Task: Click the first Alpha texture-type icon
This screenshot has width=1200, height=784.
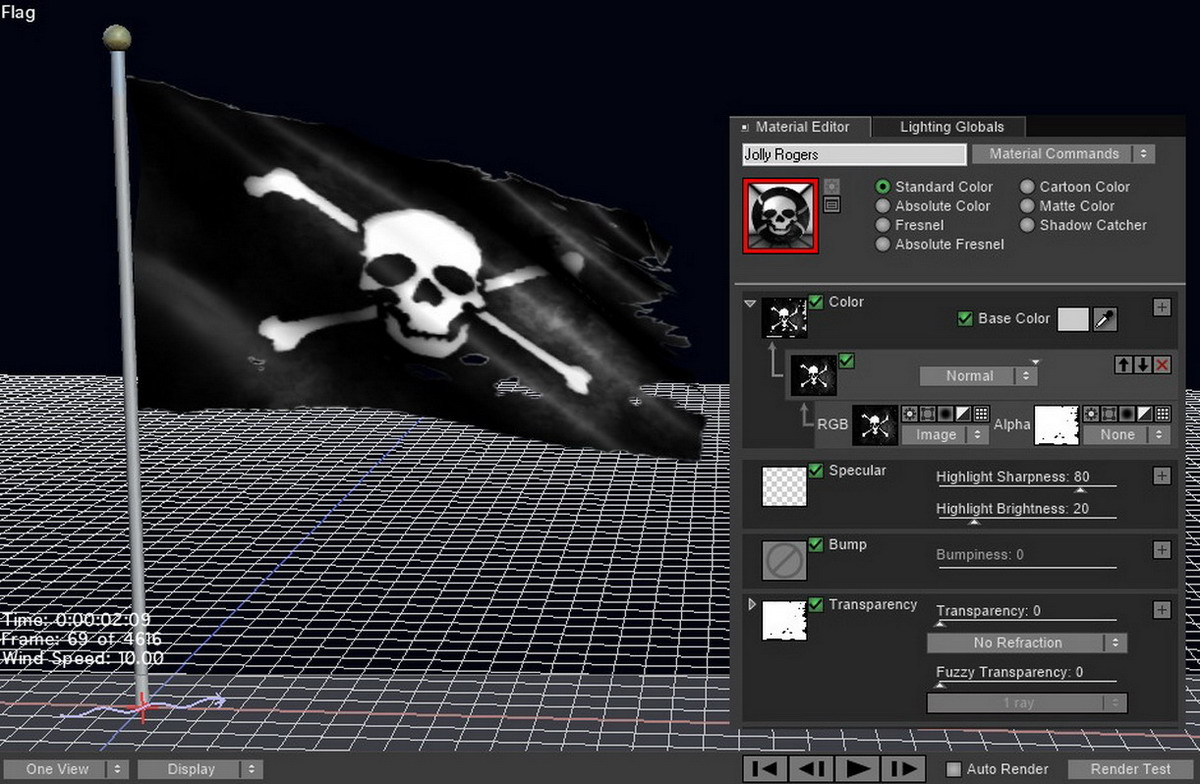Action: 1091,414
